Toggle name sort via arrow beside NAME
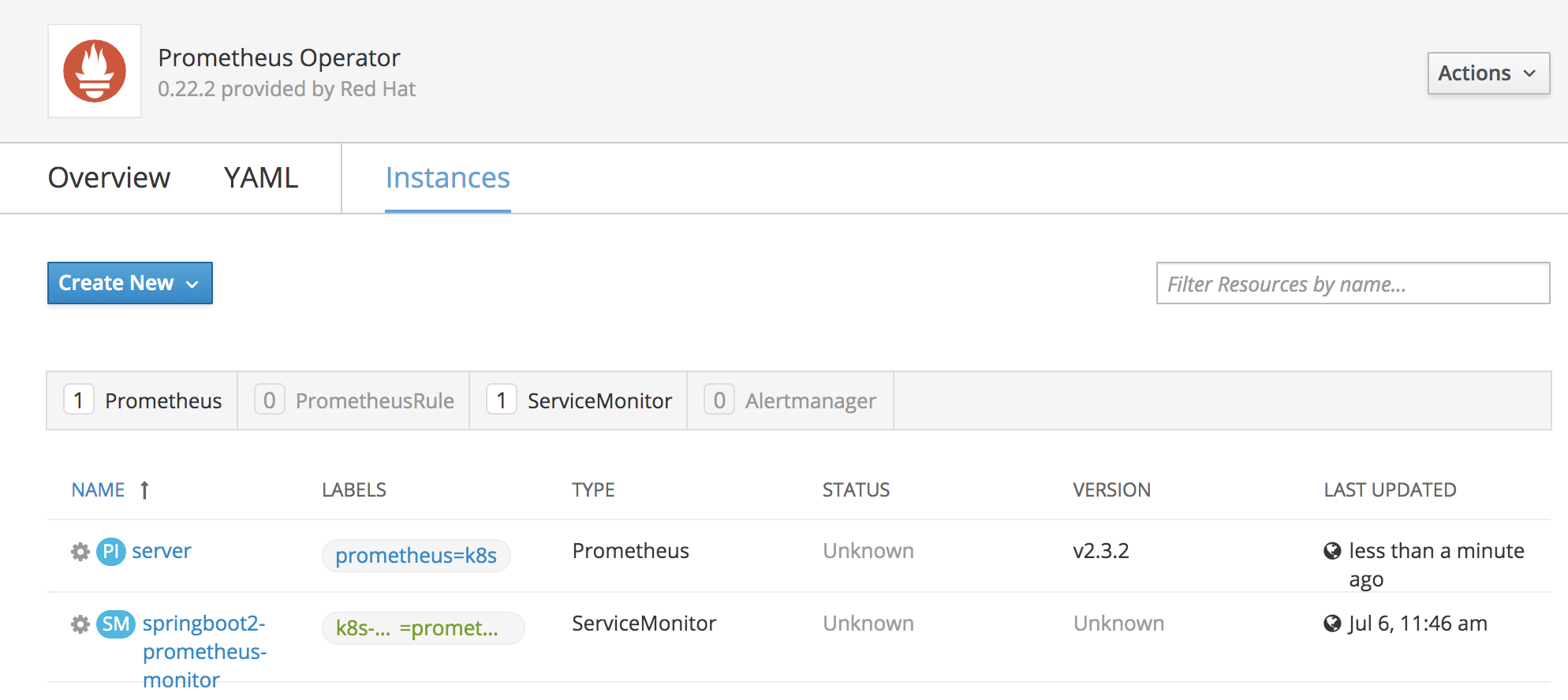1568x700 pixels. pyautogui.click(x=144, y=490)
